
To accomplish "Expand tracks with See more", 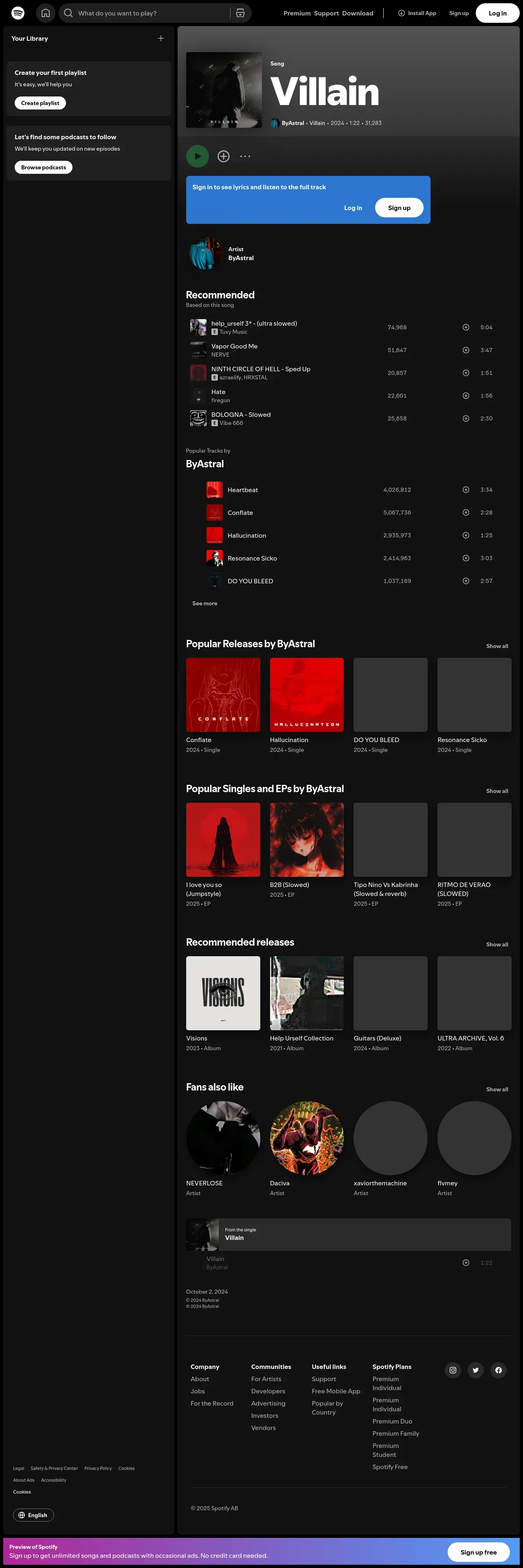I will [x=204, y=604].
